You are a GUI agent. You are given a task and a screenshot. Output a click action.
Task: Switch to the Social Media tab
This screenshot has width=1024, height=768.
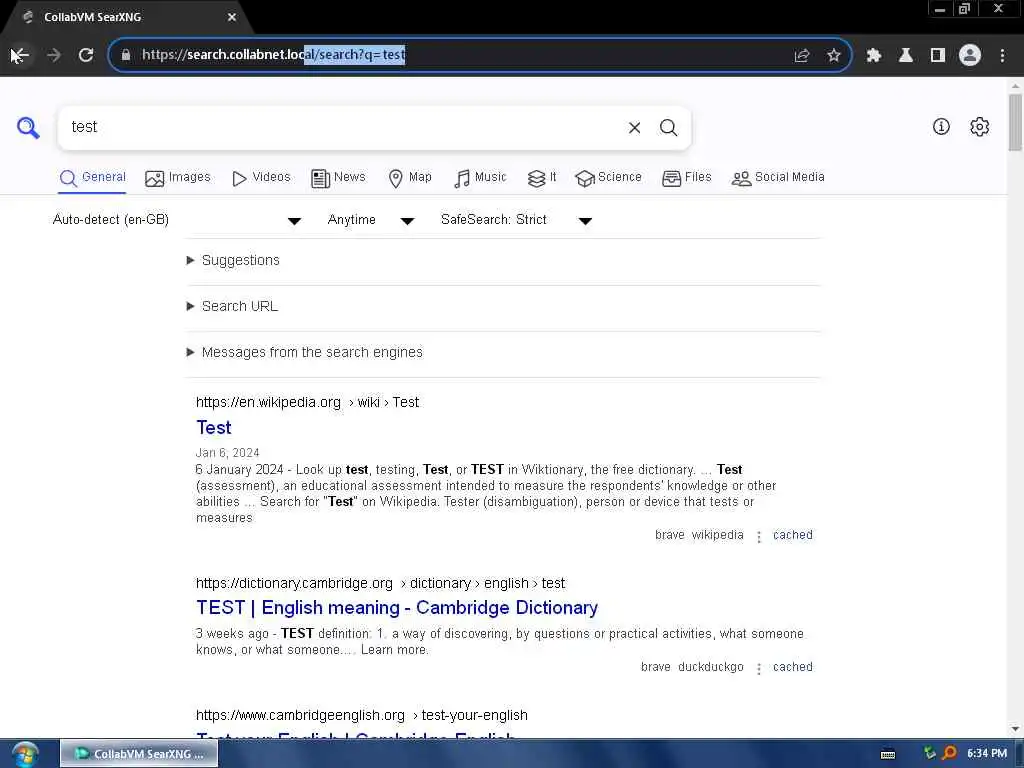tap(778, 178)
